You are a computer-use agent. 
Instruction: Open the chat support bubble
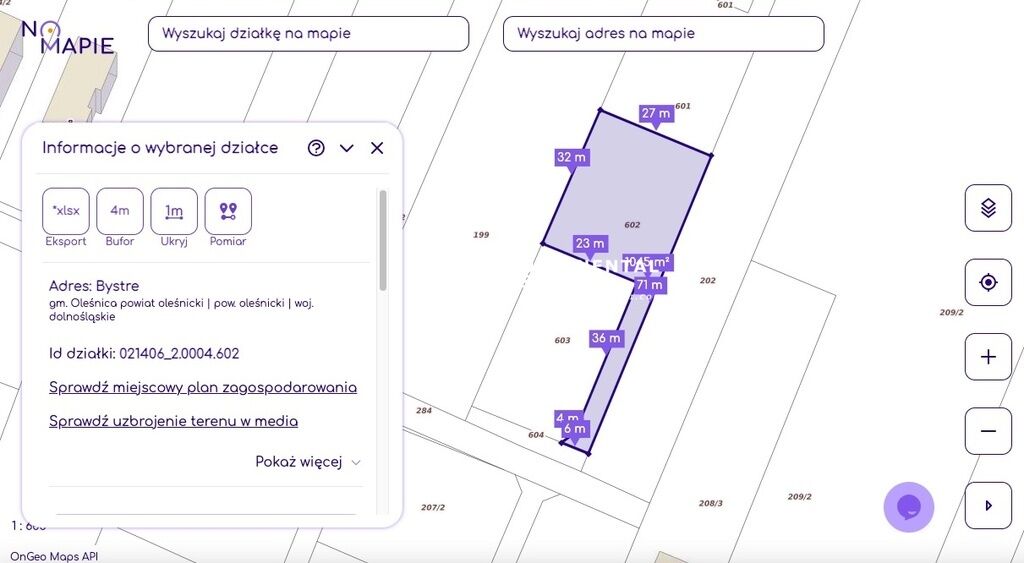908,507
